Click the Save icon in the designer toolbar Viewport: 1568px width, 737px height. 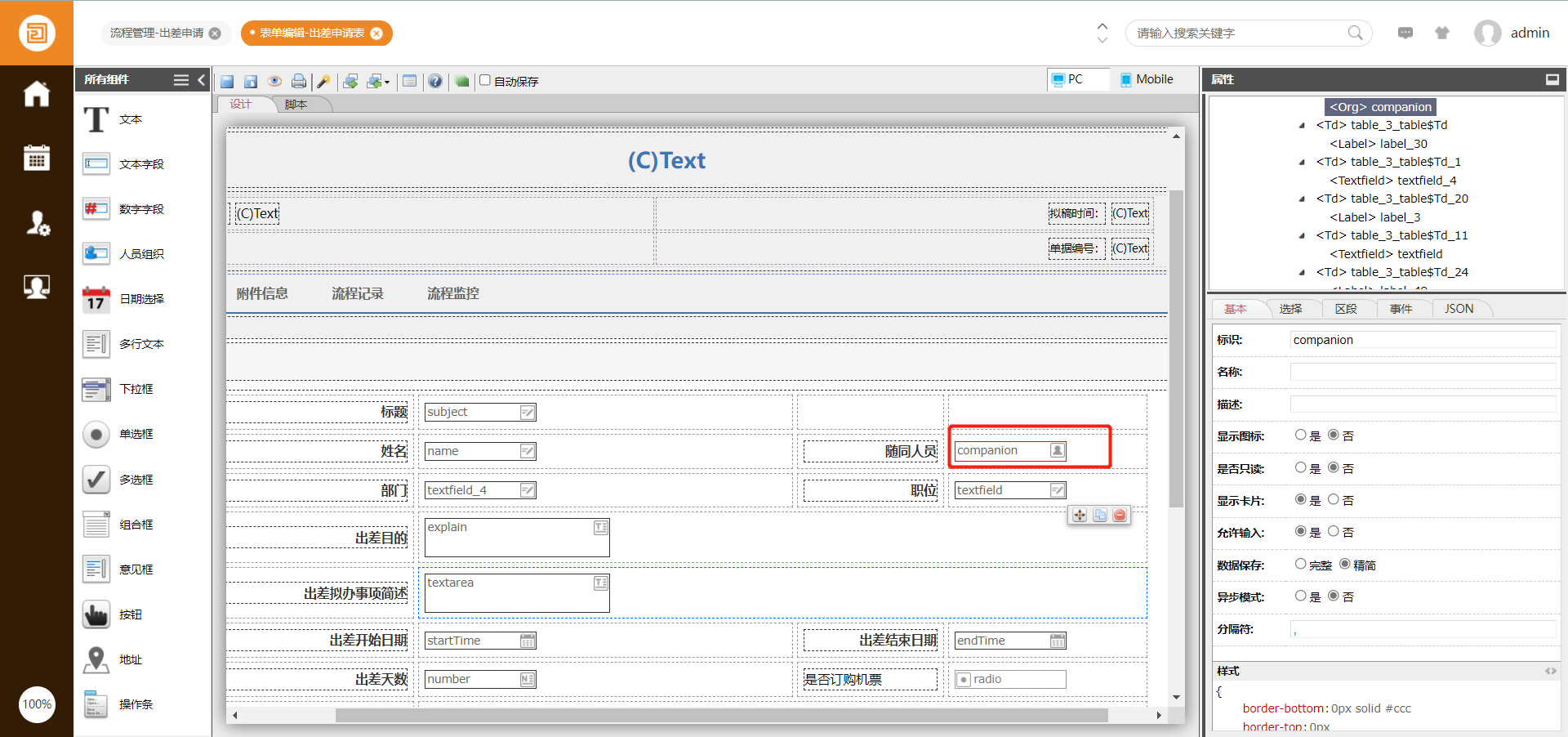coord(227,81)
